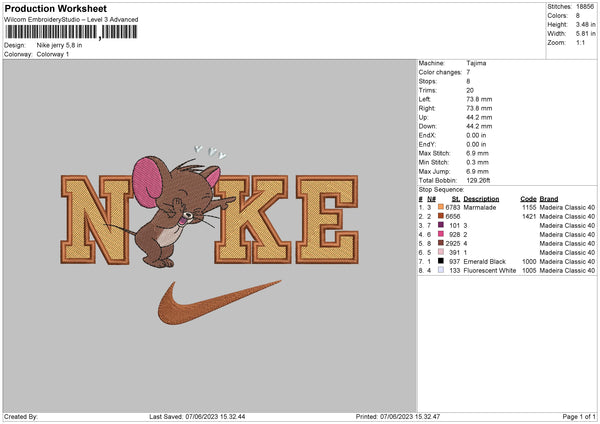This screenshot has width=600, height=424.
Task: Click the design name 'Nike jerry 5,8 in'
Action: 59,45
